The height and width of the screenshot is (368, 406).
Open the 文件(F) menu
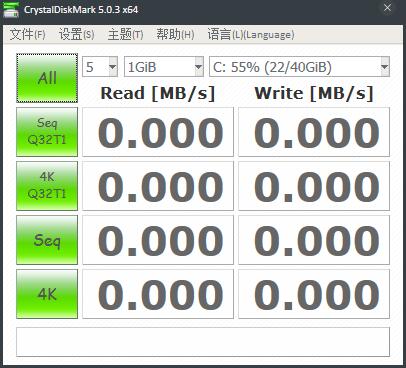pos(27,34)
